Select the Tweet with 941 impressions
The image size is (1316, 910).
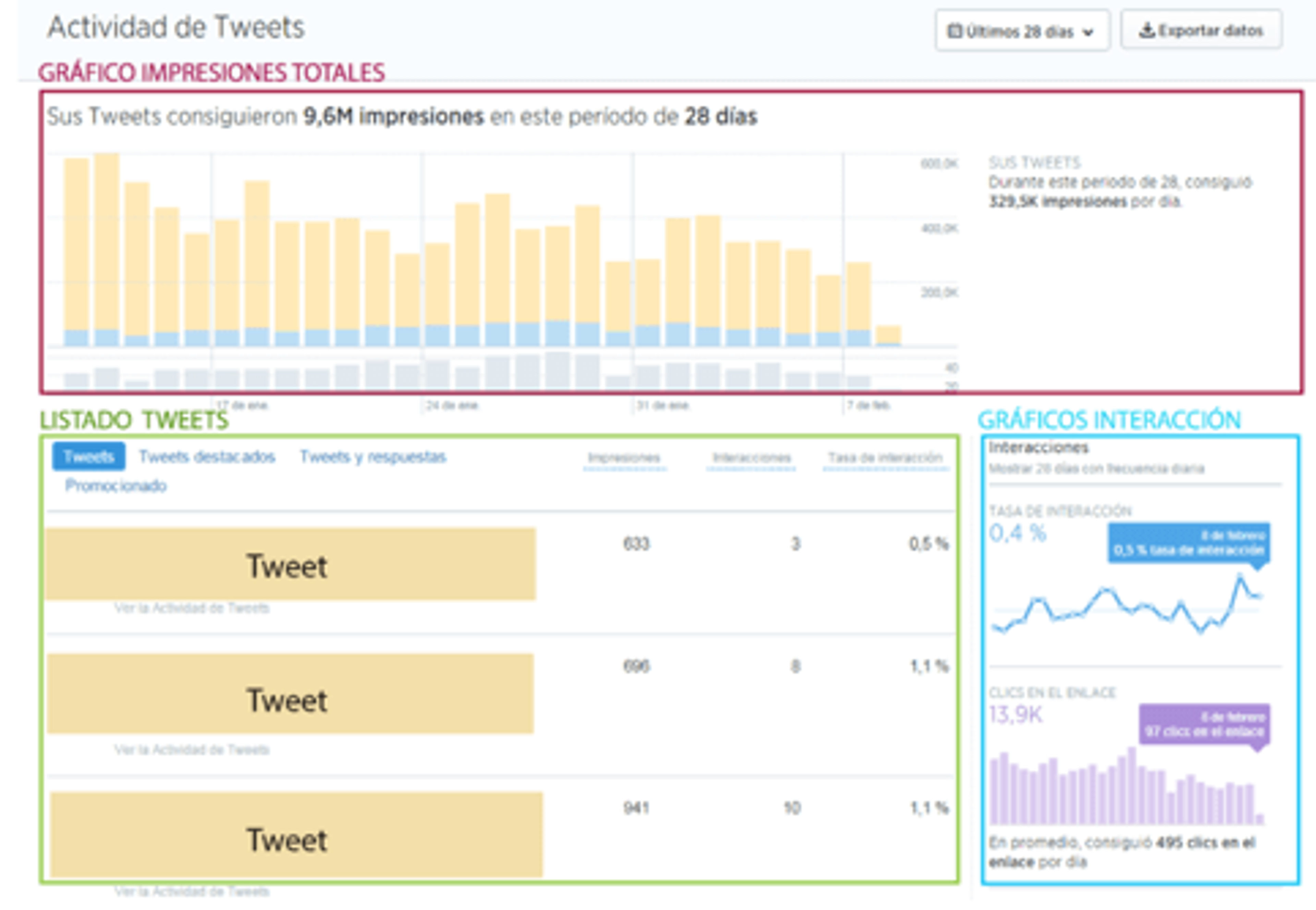(296, 834)
